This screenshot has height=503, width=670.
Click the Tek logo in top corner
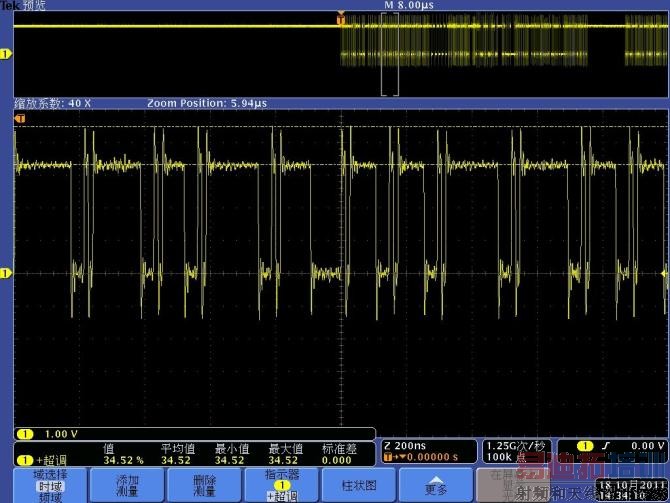11,6
